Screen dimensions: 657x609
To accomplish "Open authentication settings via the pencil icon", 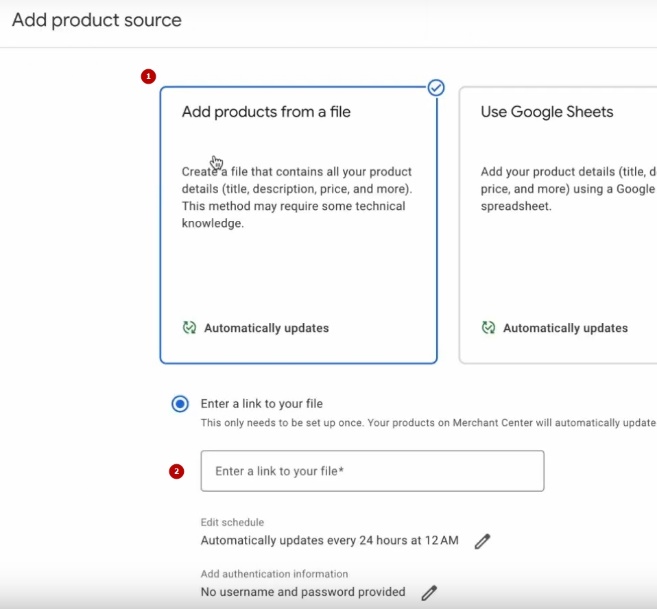I will click(x=429, y=593).
